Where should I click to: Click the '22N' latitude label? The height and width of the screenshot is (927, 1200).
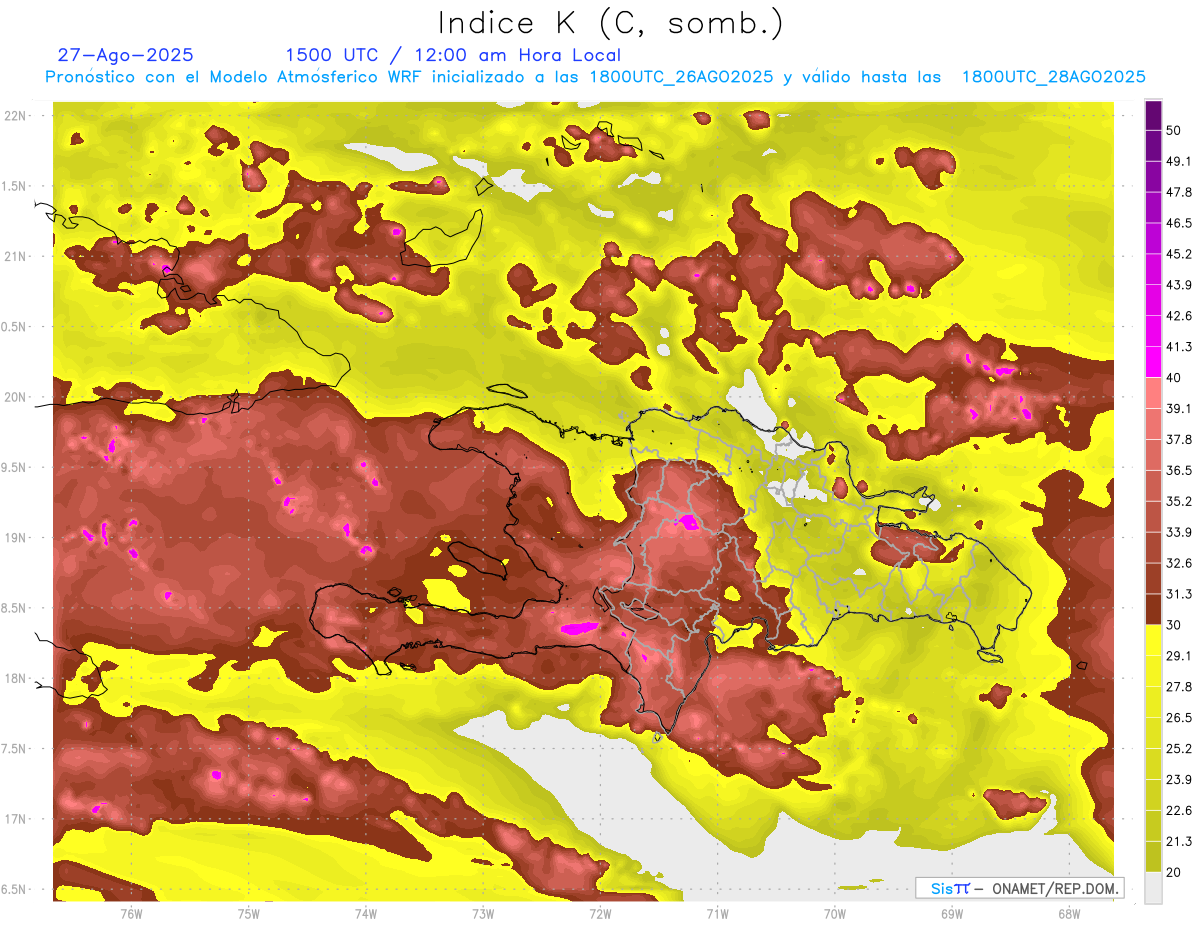pyautogui.click(x=16, y=116)
